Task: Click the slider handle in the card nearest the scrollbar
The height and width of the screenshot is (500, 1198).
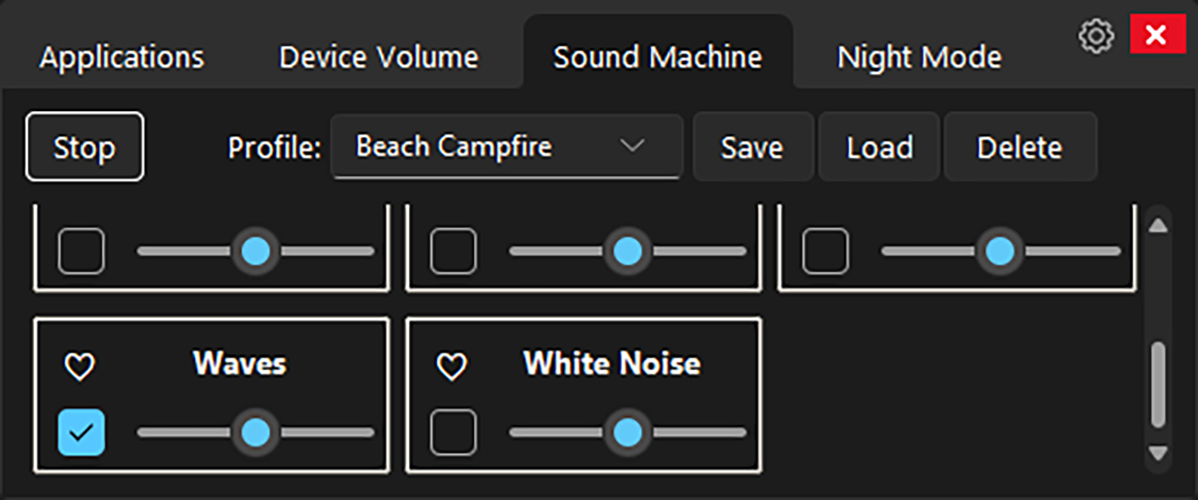Action: (x=1000, y=251)
